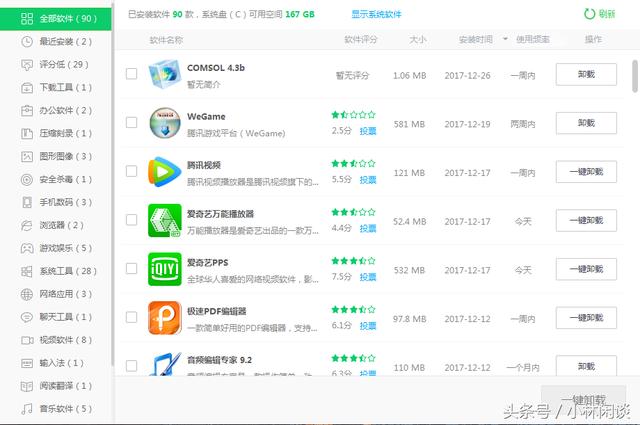This screenshot has width=640, height=425.
Task: Click the 爱奇艺PPS iQIYI icon
Action: 164,269
